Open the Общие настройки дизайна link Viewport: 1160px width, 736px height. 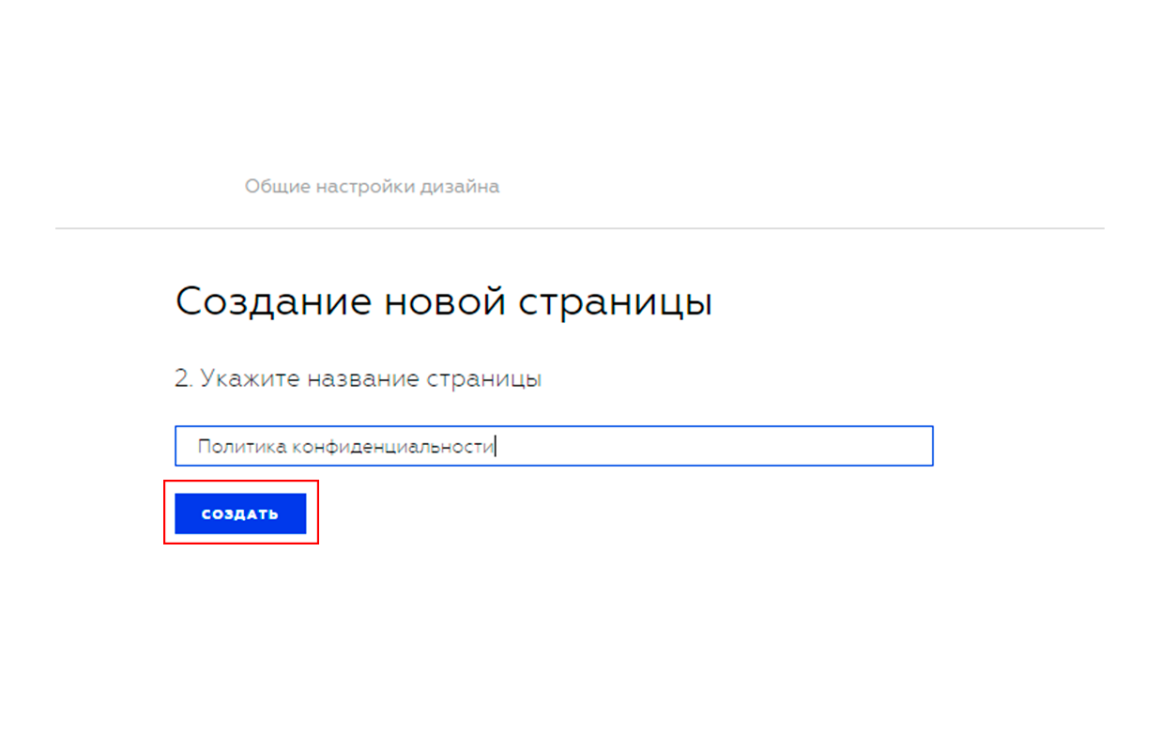pos(372,186)
